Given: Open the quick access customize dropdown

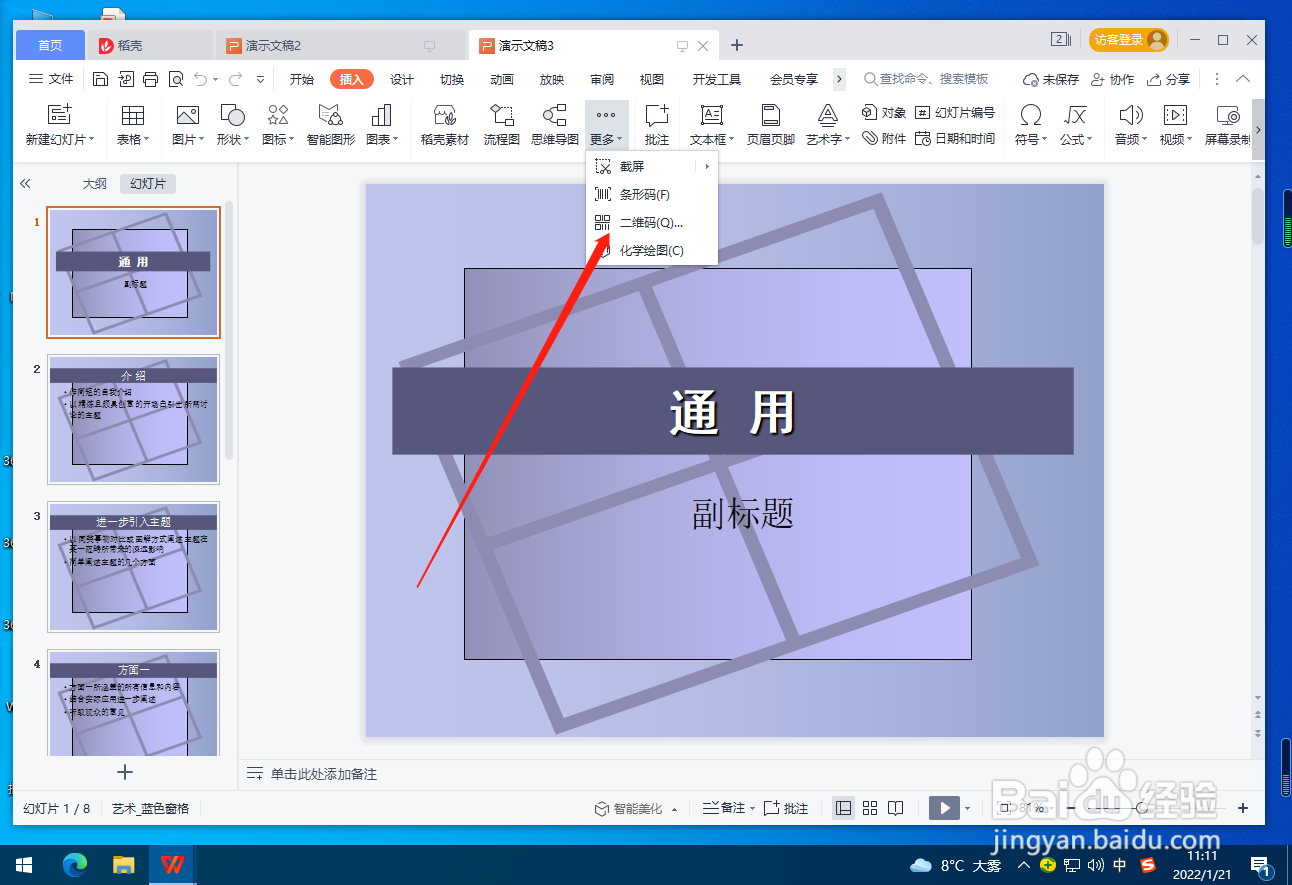Looking at the screenshot, I should click(x=261, y=79).
